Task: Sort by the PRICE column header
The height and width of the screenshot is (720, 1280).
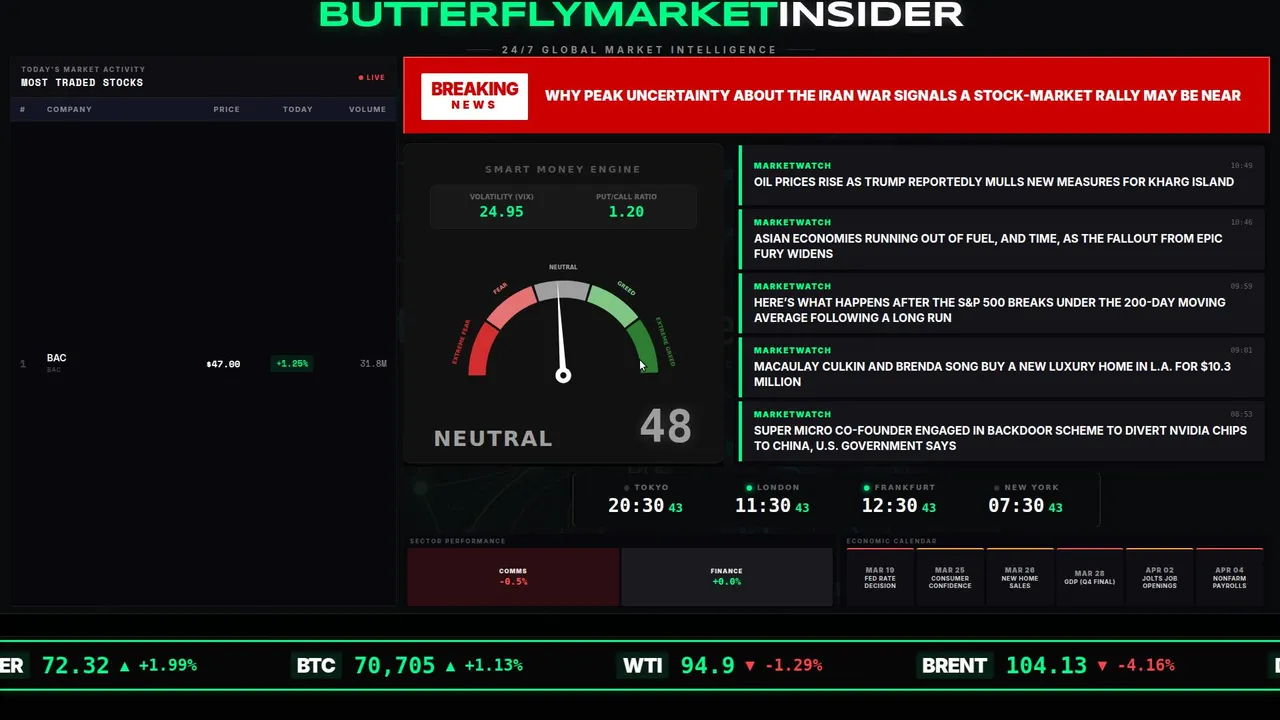Action: (226, 109)
